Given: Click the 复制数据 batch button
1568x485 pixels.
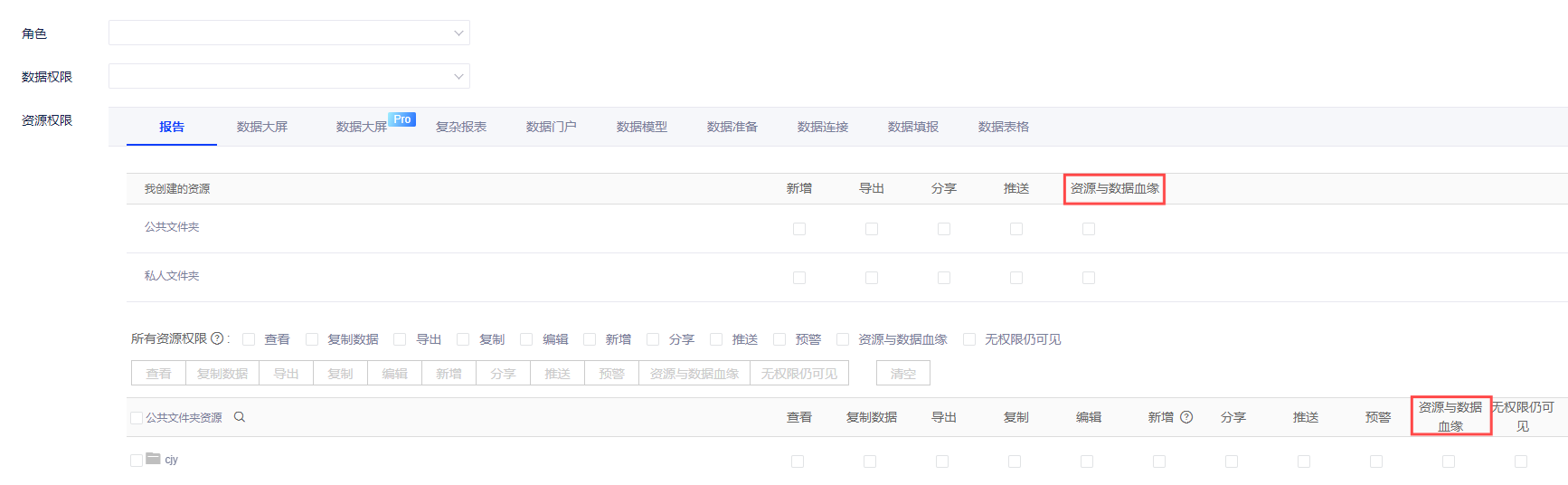Looking at the screenshot, I should [x=222, y=374].
